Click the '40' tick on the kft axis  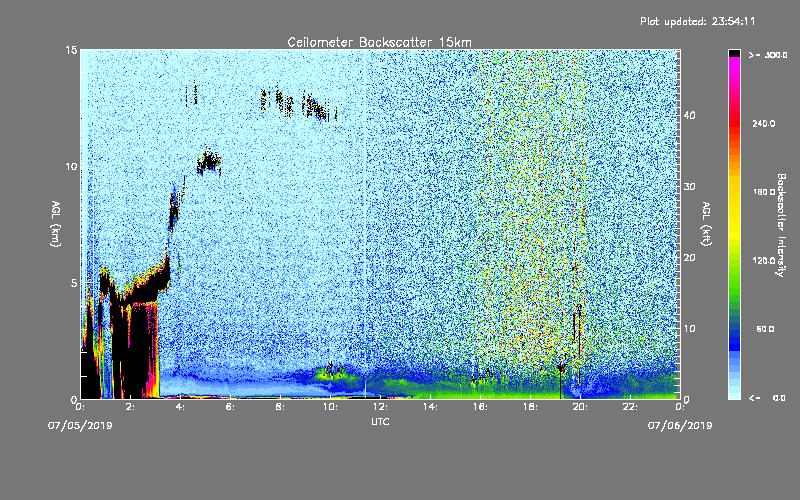pos(689,115)
